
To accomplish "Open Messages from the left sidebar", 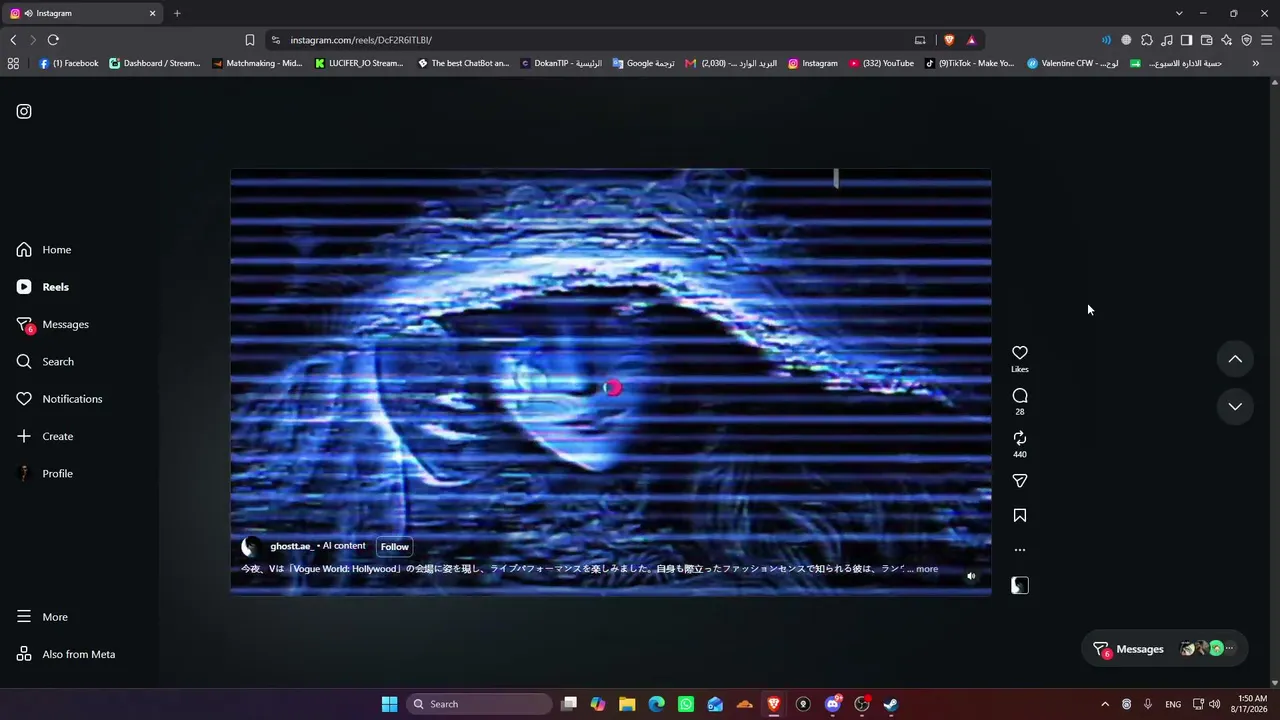I will click(x=53, y=324).
